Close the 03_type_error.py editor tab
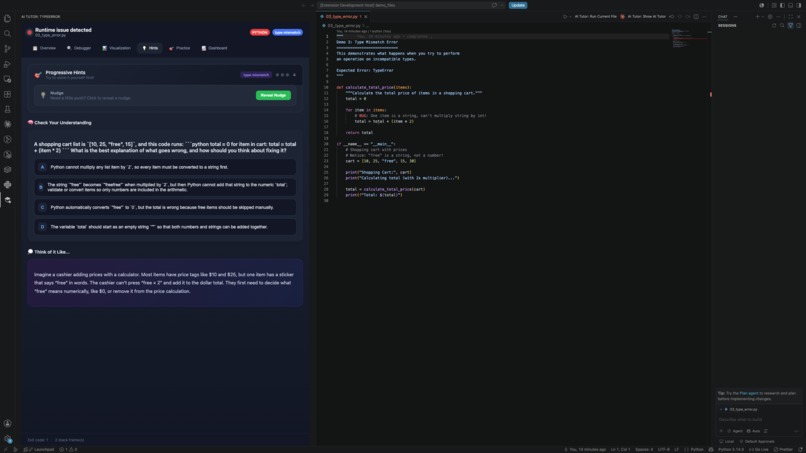 pyautogui.click(x=365, y=16)
